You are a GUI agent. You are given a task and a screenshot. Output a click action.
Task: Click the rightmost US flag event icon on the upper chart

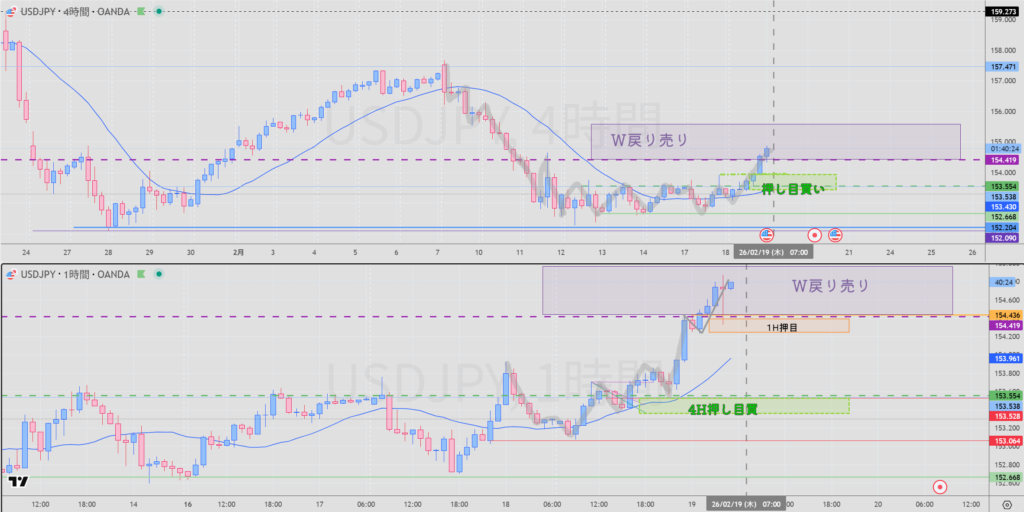835,235
